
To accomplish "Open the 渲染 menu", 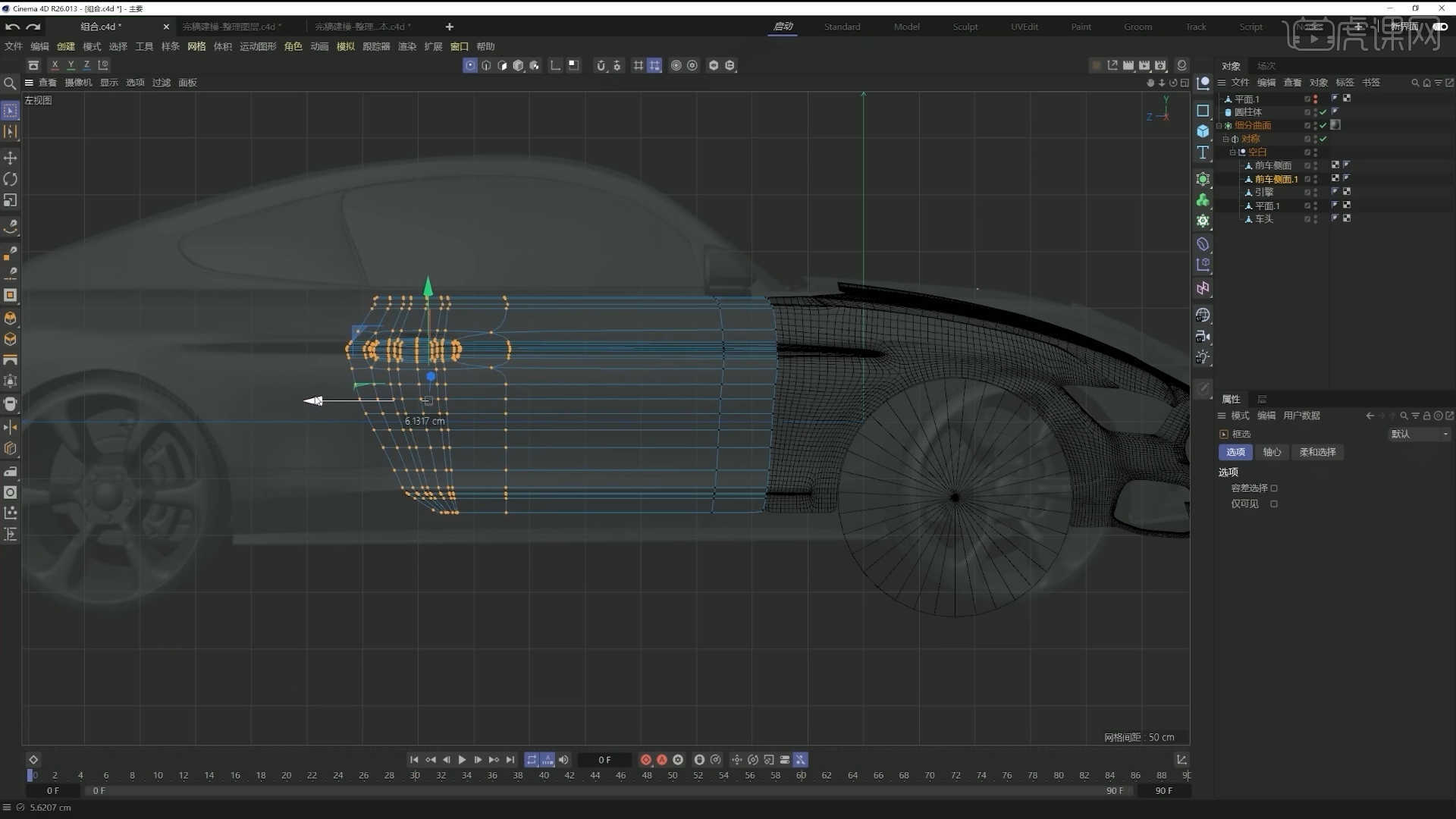I will (x=407, y=46).
